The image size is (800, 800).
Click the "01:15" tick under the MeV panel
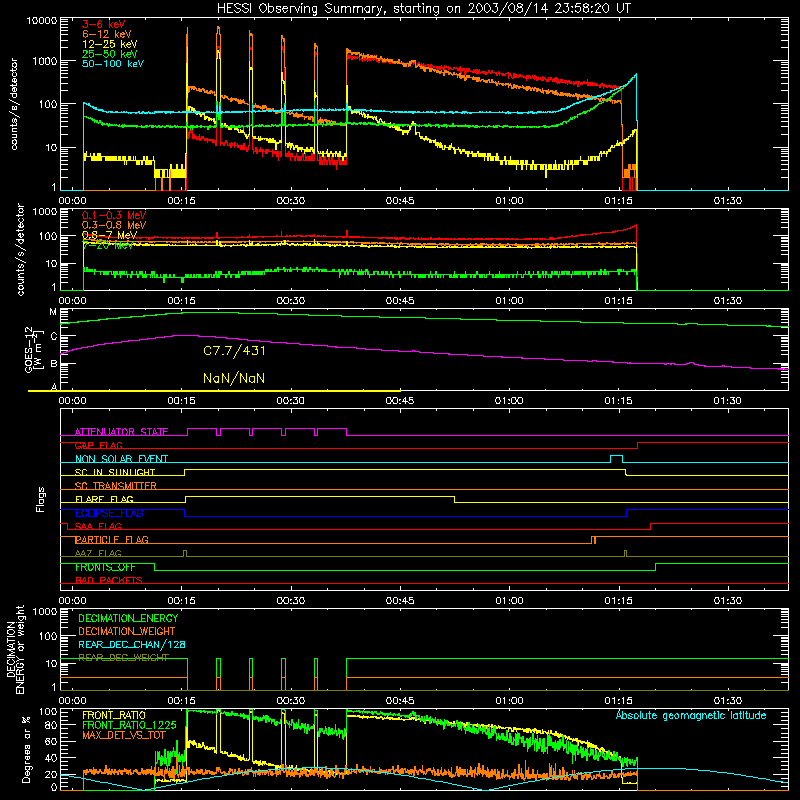(x=618, y=301)
